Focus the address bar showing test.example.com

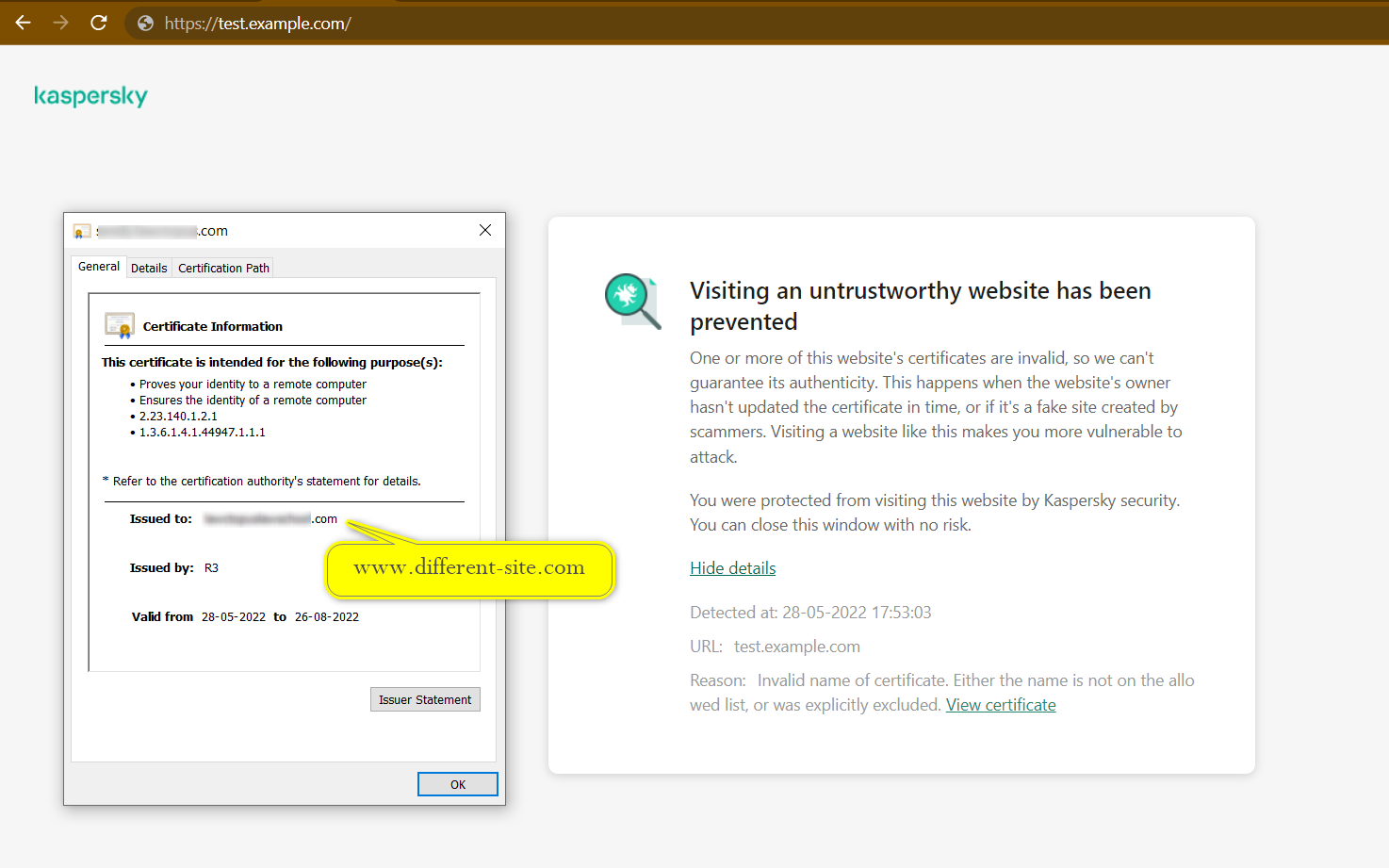click(257, 24)
